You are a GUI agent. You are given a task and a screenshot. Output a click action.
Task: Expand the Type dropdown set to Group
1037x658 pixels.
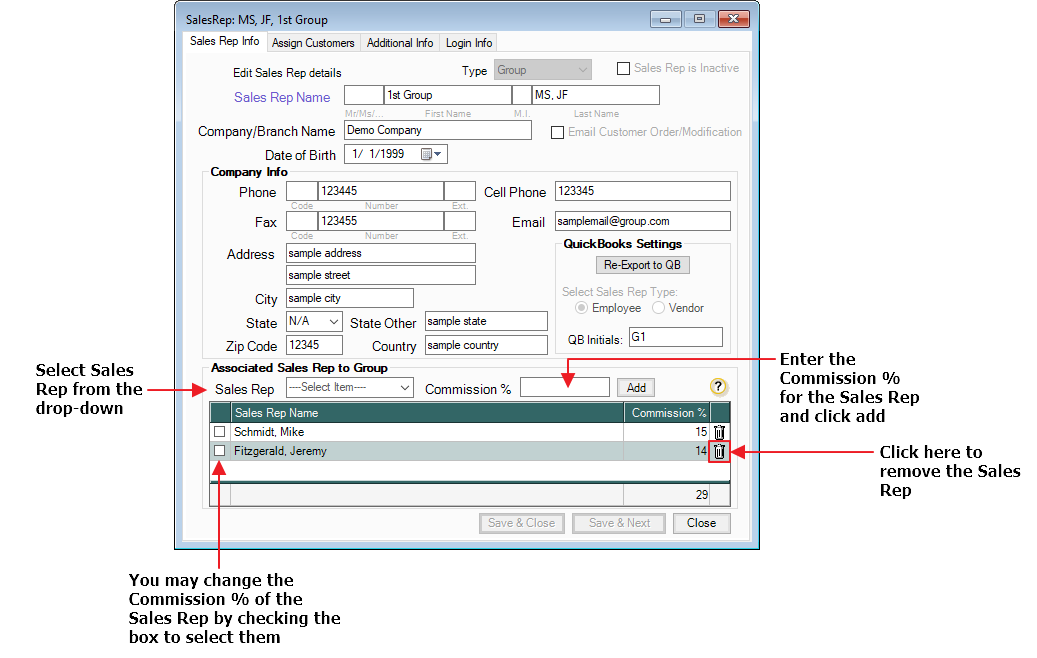[x=543, y=70]
